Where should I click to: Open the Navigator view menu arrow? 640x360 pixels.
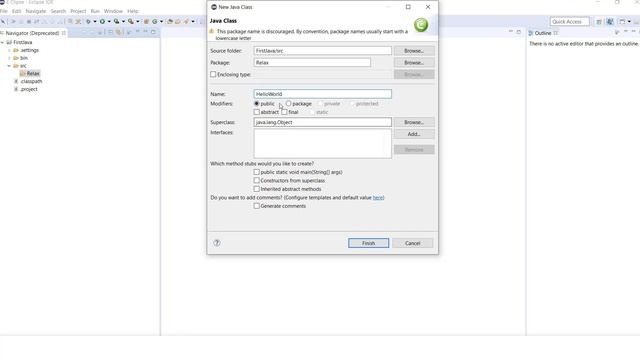pos(138,32)
